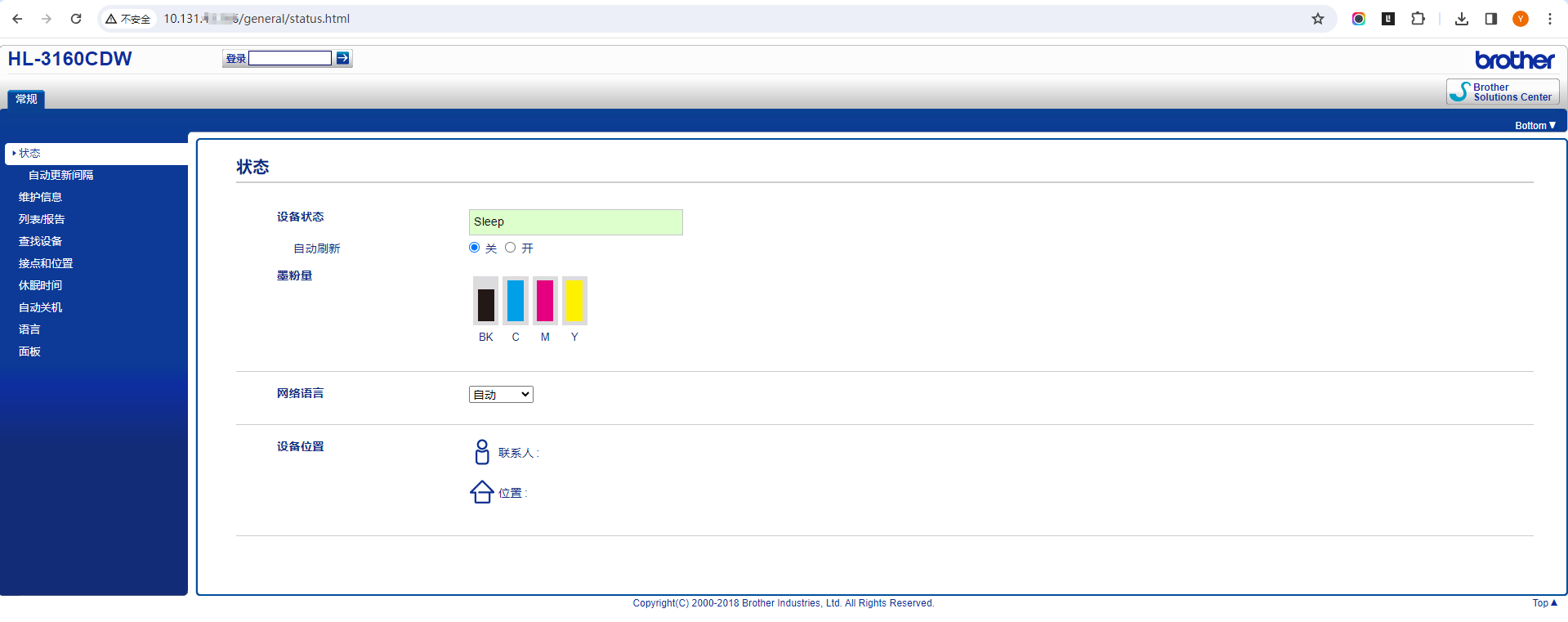This screenshot has height=622, width=1568.
Task: Open 接点和位置 in sidebar
Action: [46, 263]
